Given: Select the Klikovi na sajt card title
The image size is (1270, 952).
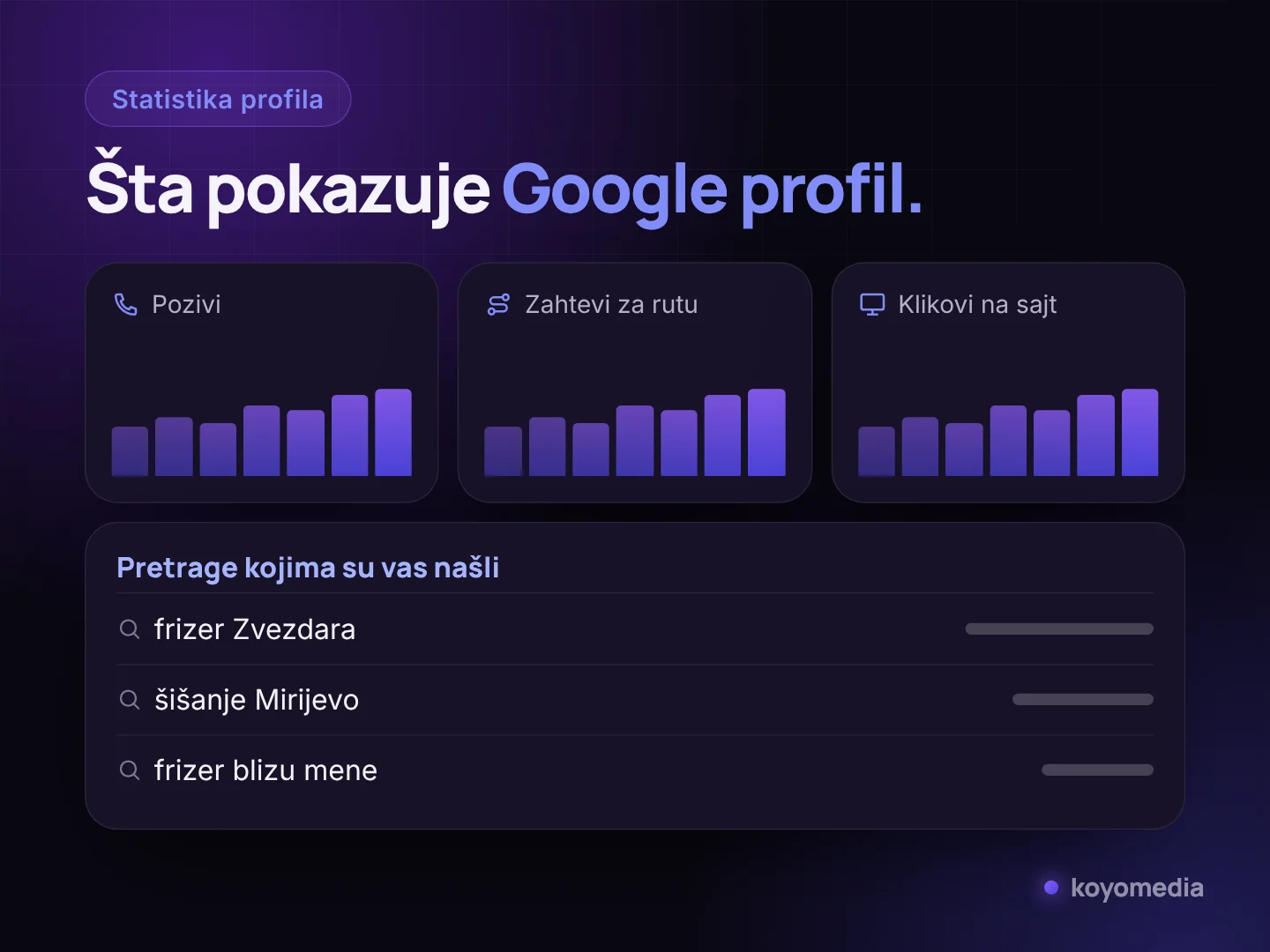Looking at the screenshot, I should [977, 305].
